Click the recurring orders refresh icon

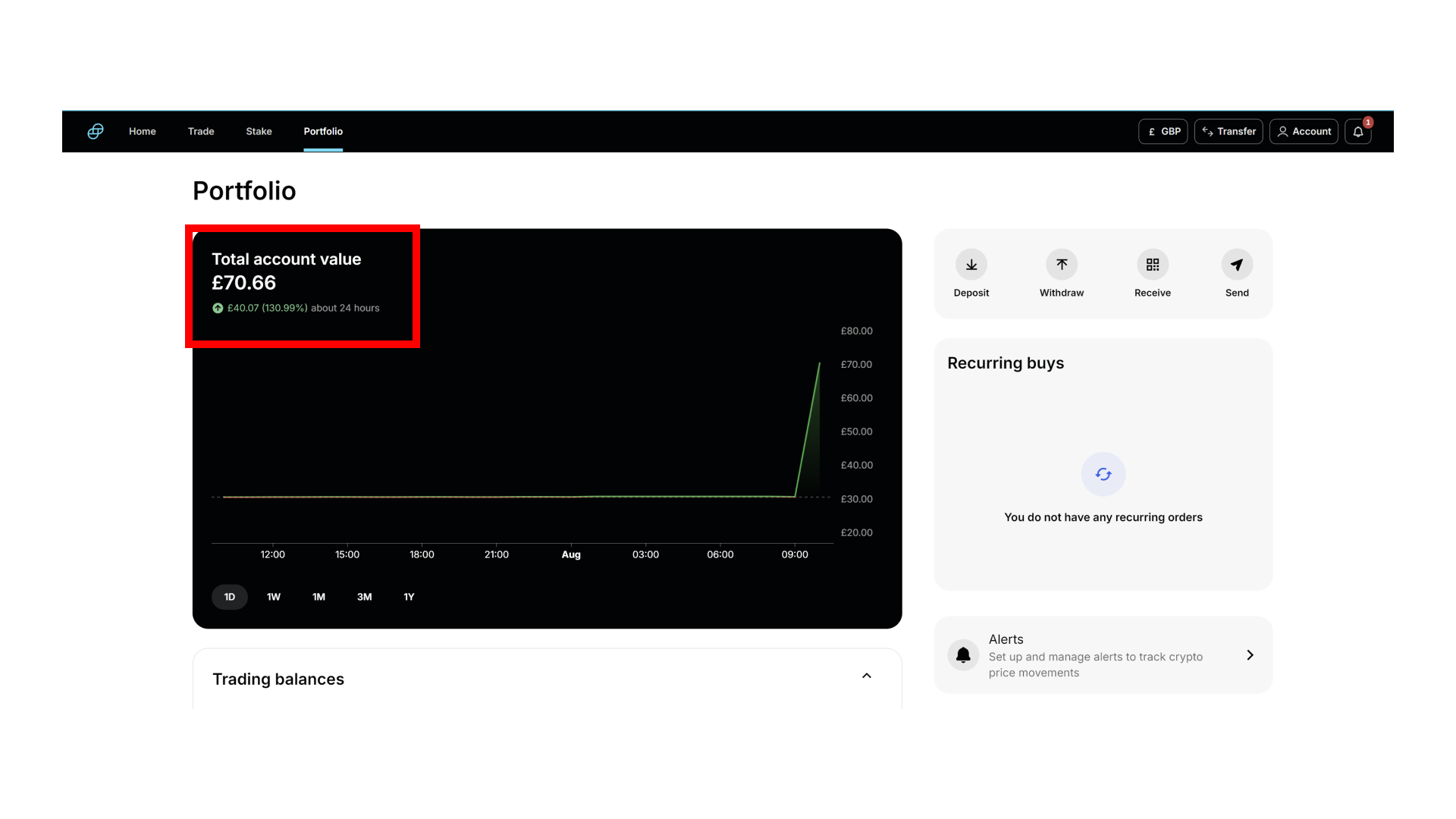point(1103,474)
